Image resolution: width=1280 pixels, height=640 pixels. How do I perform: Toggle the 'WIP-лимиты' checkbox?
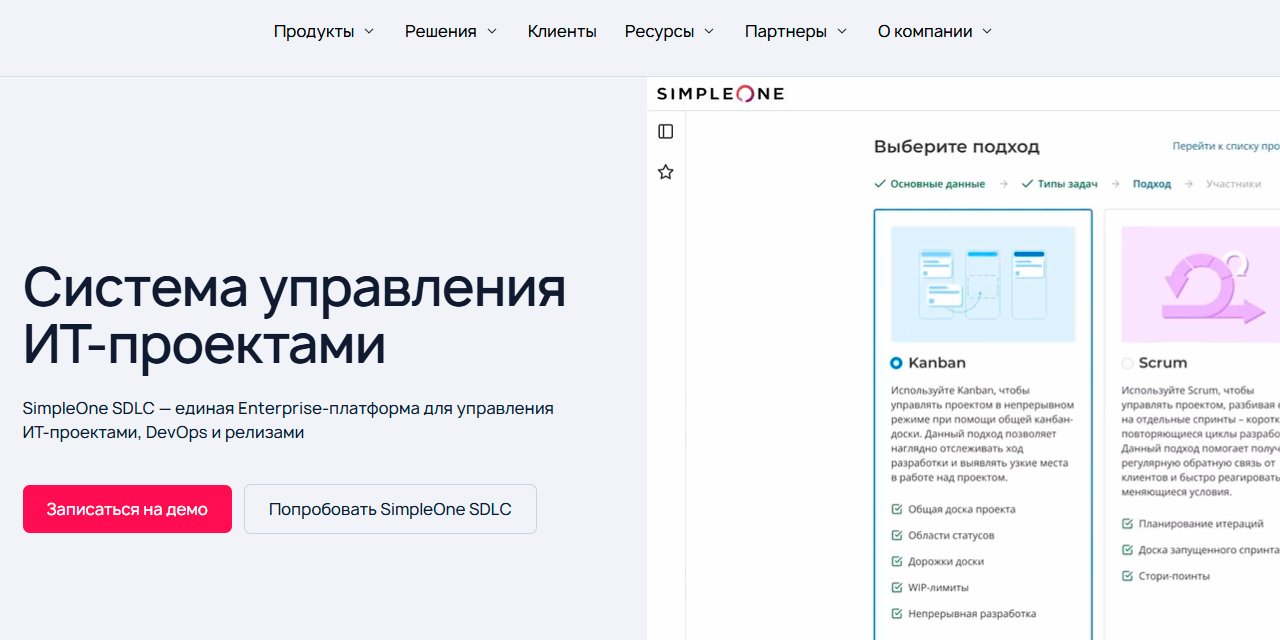897,587
